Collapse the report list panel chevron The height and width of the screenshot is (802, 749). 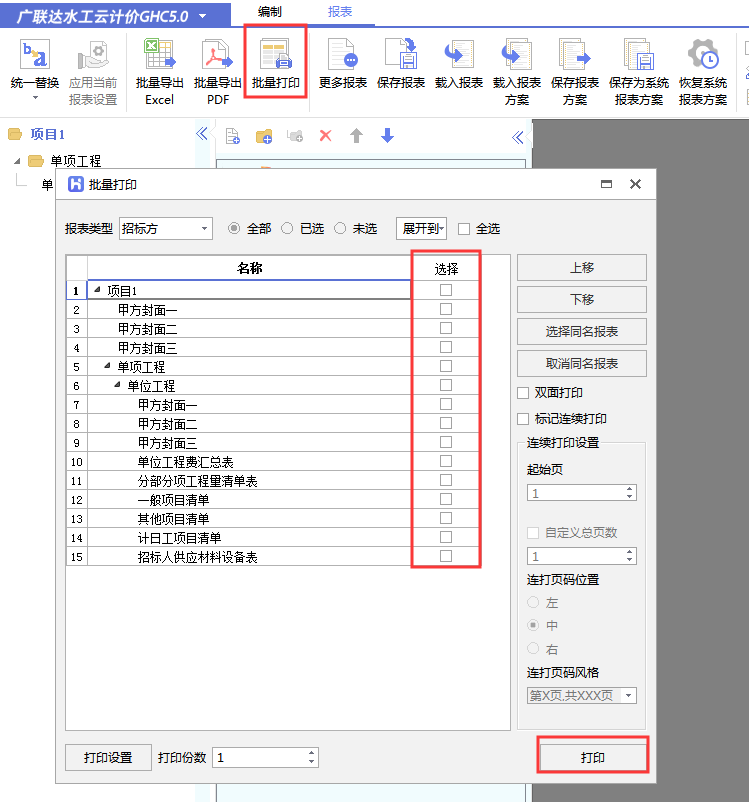(518, 137)
